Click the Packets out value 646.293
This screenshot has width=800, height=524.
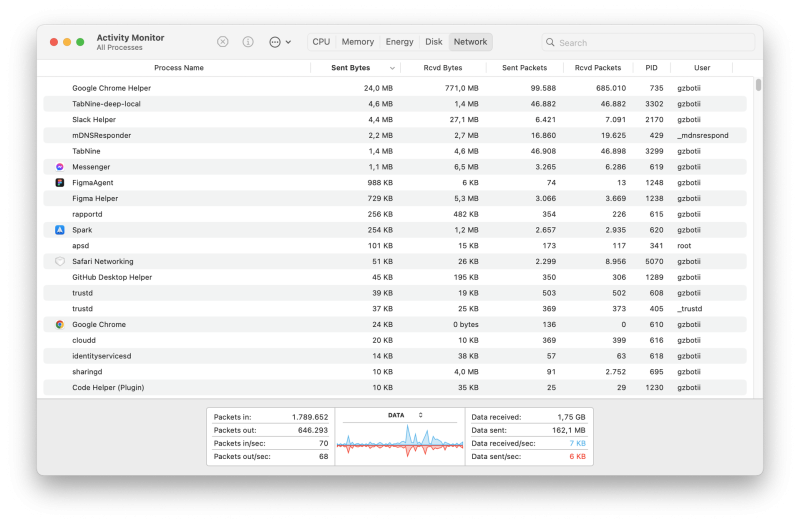click(x=313, y=431)
